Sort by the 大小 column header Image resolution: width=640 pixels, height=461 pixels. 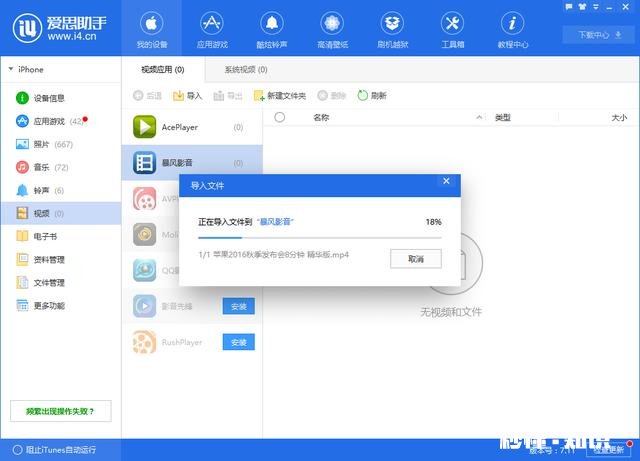(619, 118)
